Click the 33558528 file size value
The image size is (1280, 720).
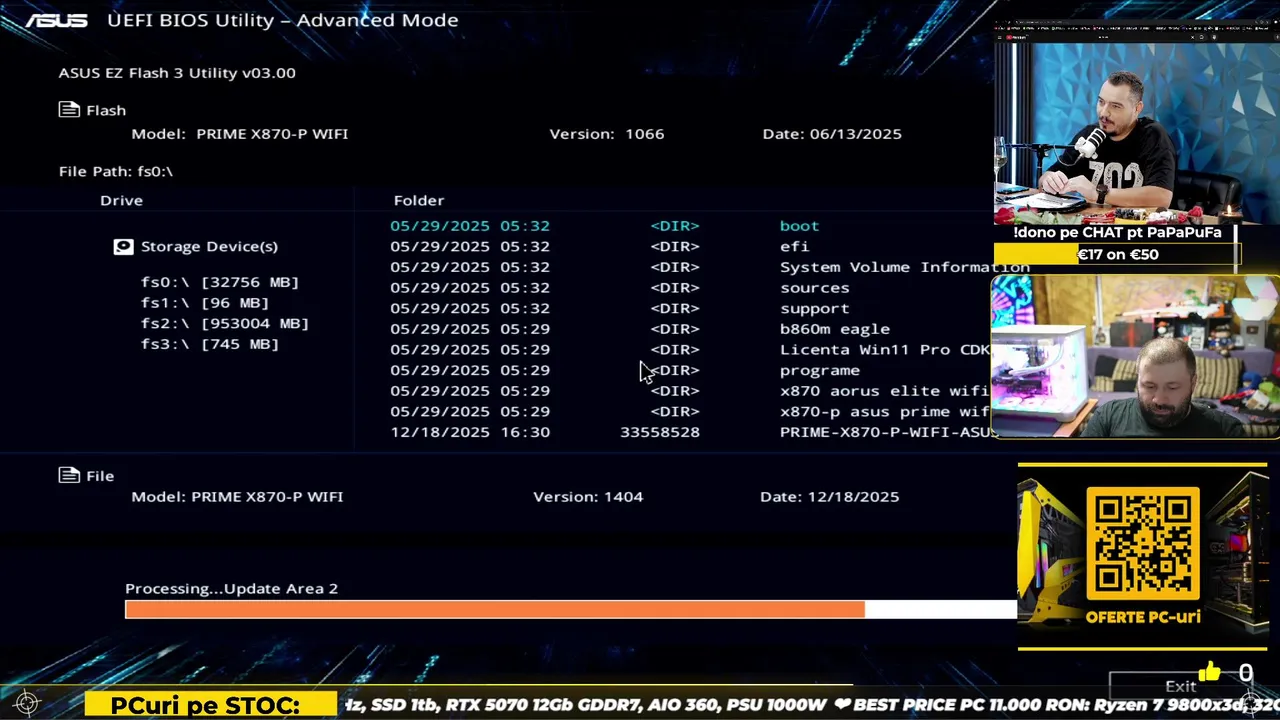tap(660, 432)
